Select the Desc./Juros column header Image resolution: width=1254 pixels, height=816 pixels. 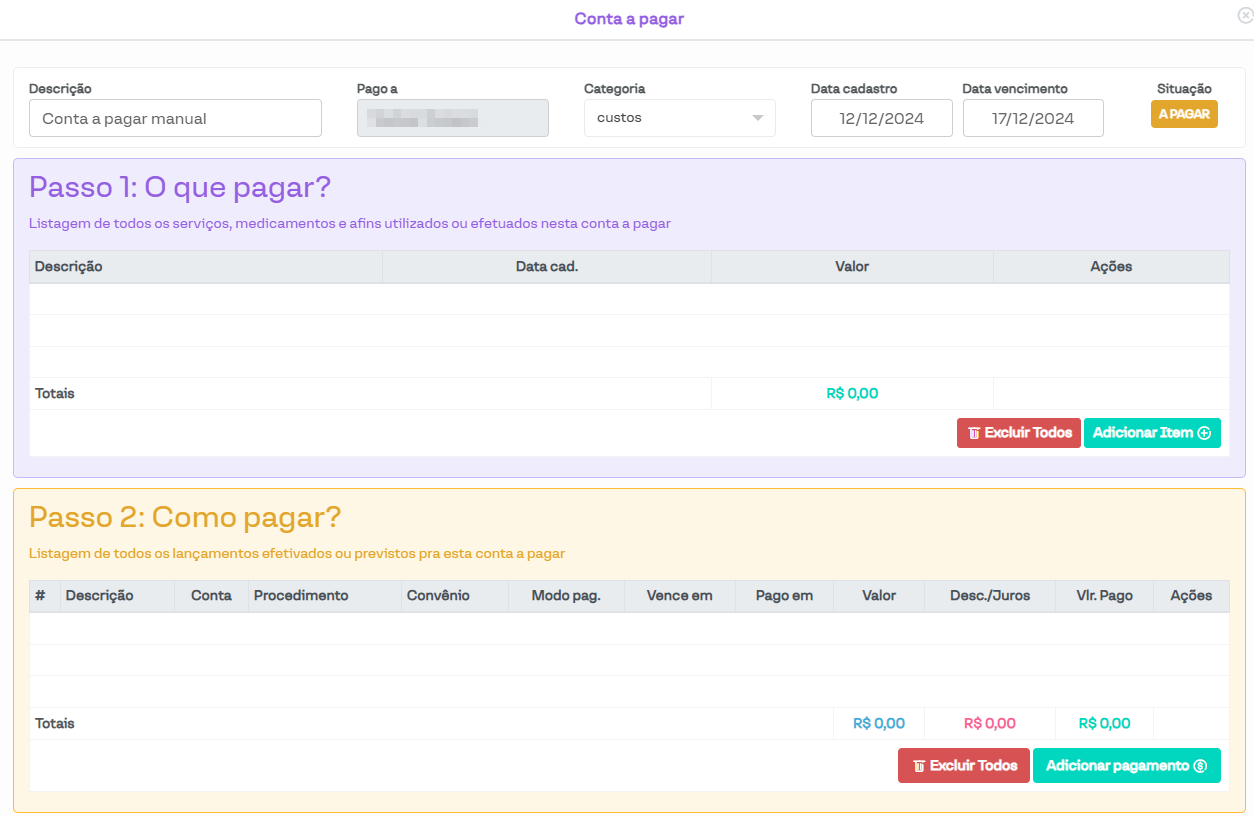click(989, 596)
